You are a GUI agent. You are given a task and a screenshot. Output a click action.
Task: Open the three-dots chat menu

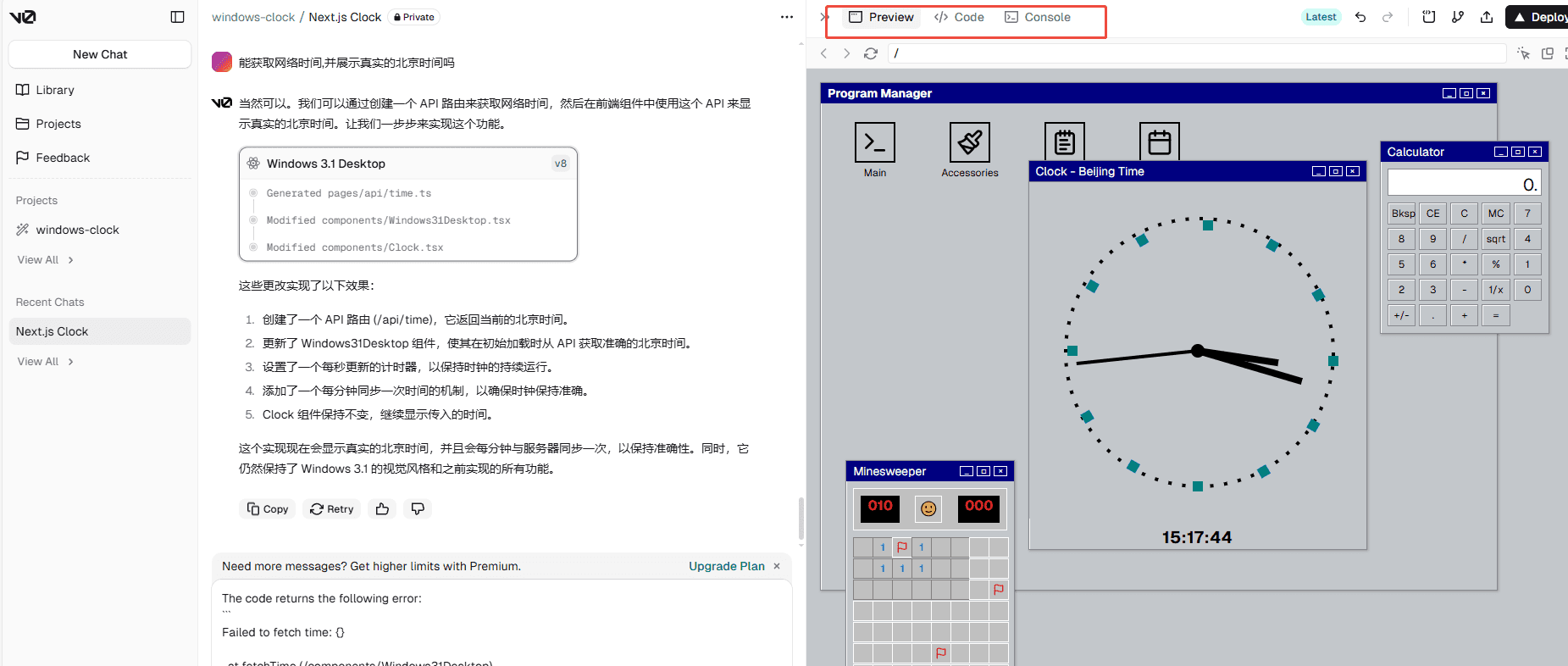click(x=786, y=17)
